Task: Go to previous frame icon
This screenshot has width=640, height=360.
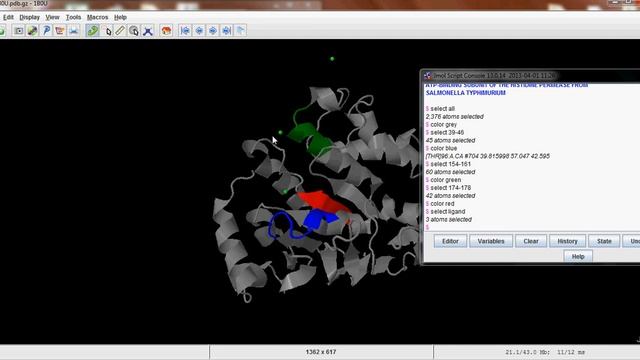Action: point(199,31)
